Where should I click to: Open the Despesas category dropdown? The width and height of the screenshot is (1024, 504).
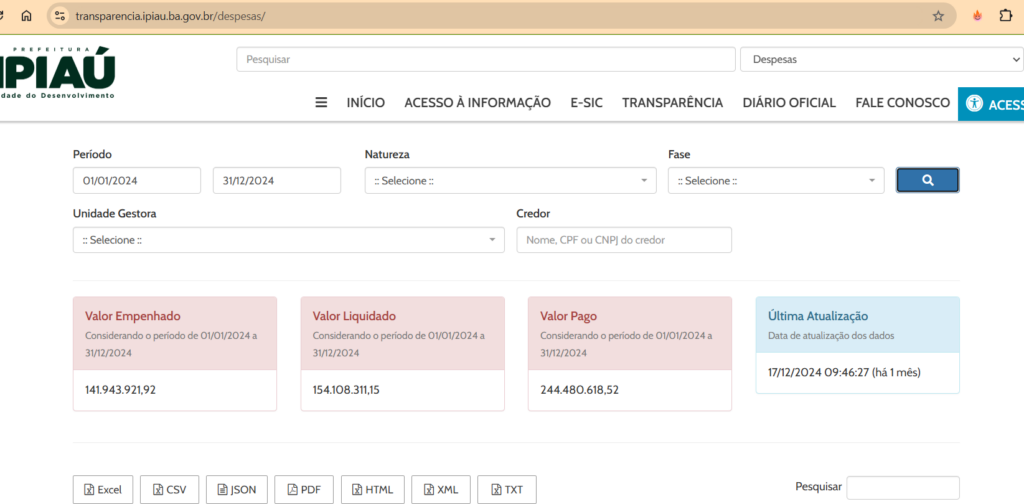click(881, 59)
